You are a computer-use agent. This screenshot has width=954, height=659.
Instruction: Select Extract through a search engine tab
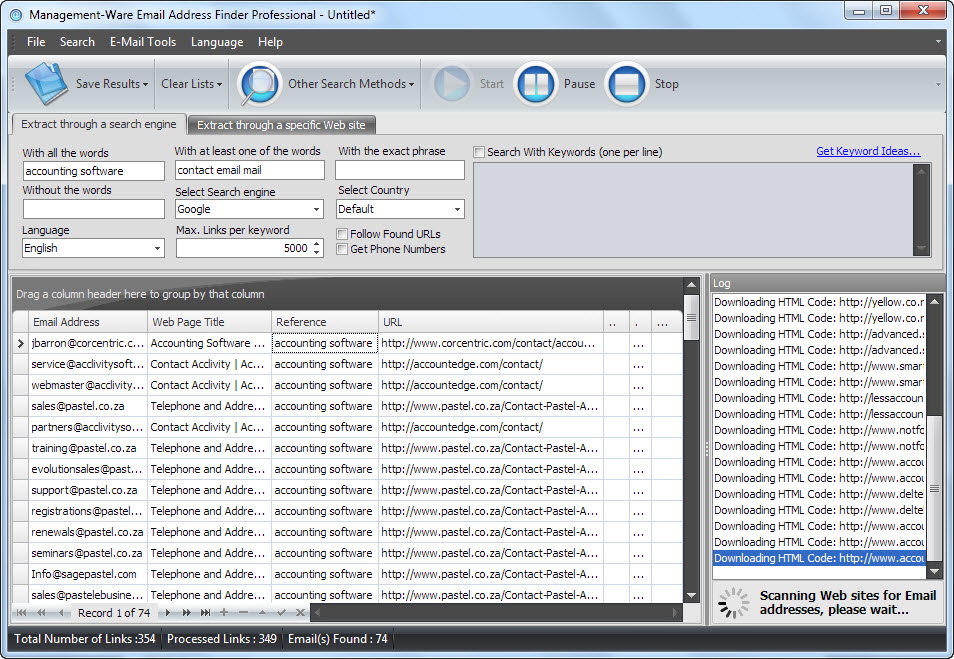[99, 124]
